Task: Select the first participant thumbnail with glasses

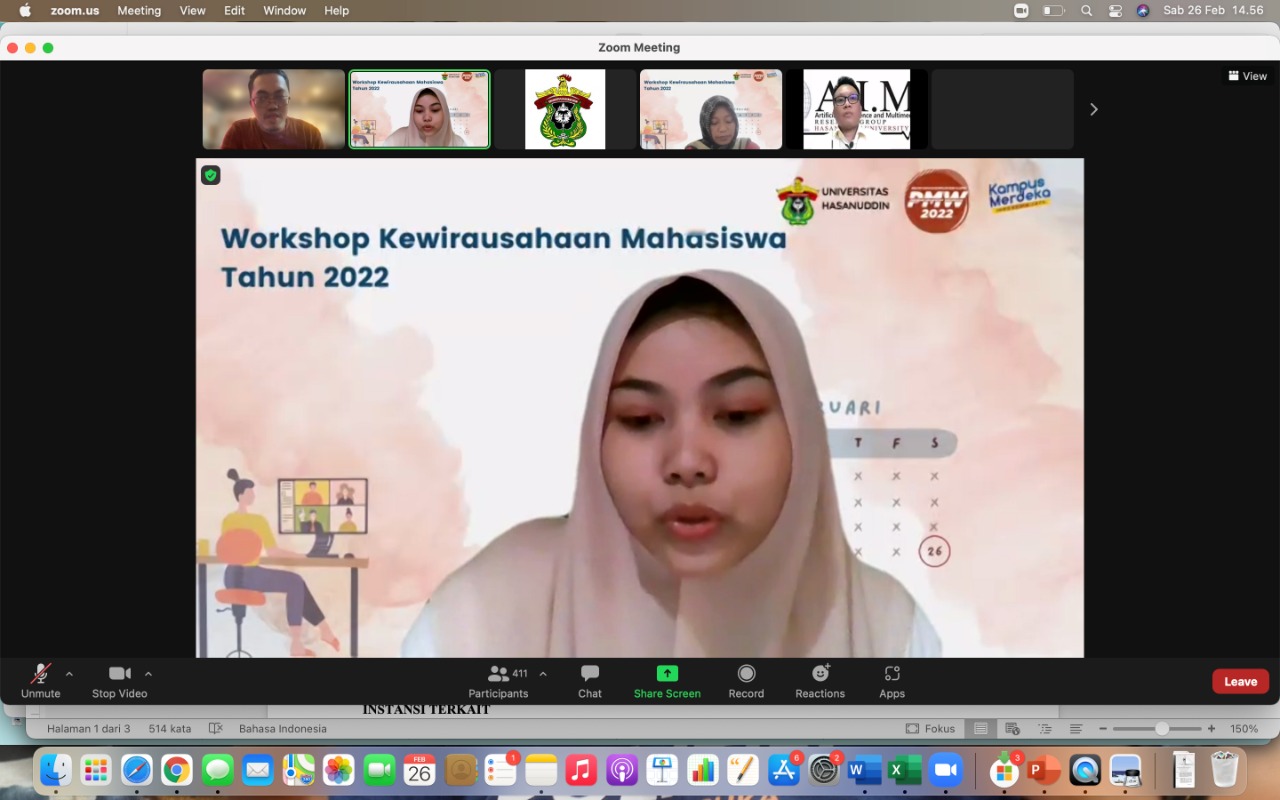Action: [x=274, y=110]
